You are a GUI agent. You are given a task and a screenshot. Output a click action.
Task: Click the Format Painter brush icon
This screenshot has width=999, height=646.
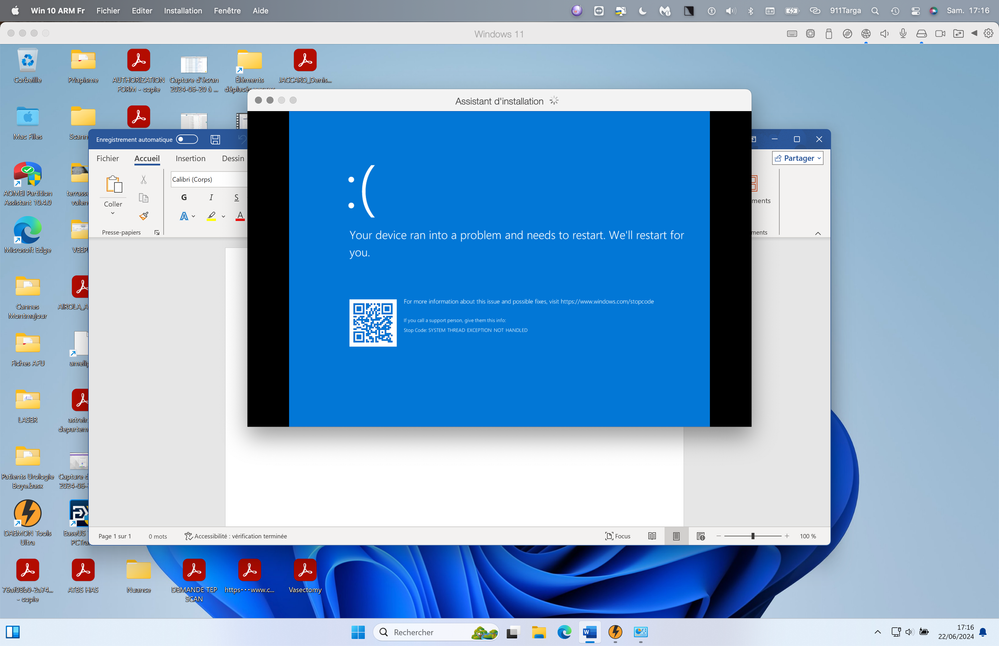(144, 216)
